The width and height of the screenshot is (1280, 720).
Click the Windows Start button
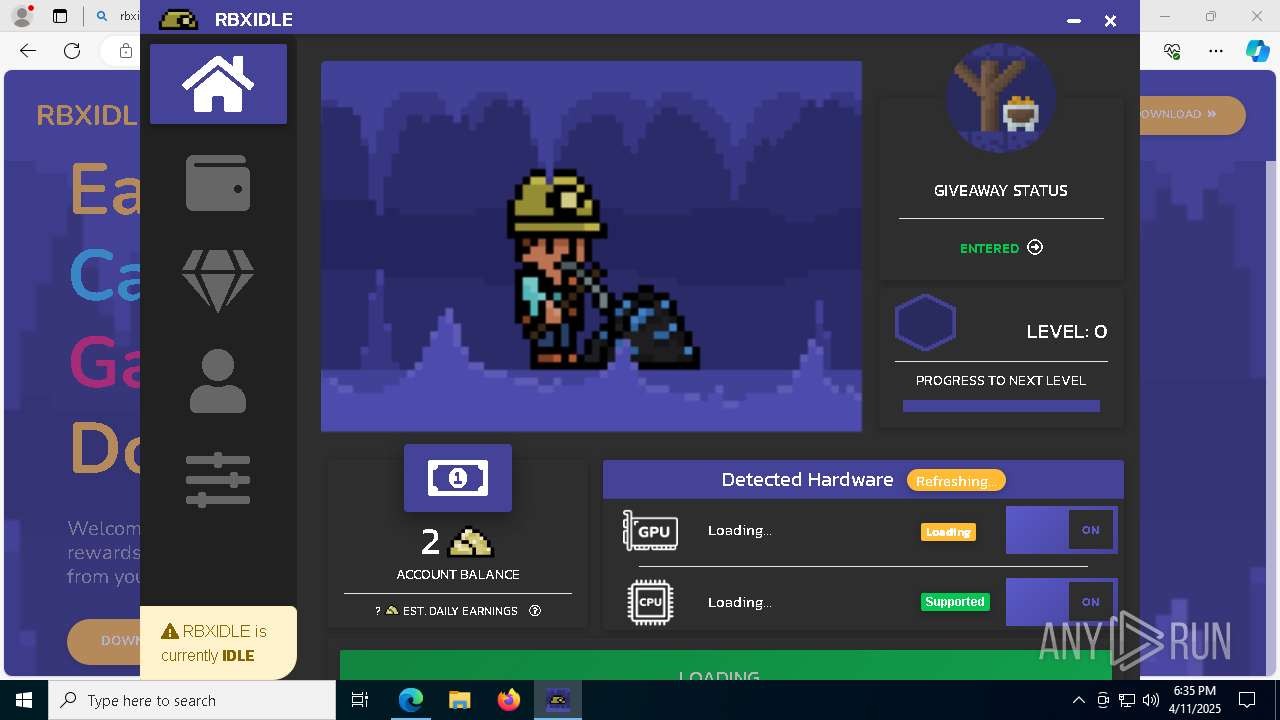(24, 700)
